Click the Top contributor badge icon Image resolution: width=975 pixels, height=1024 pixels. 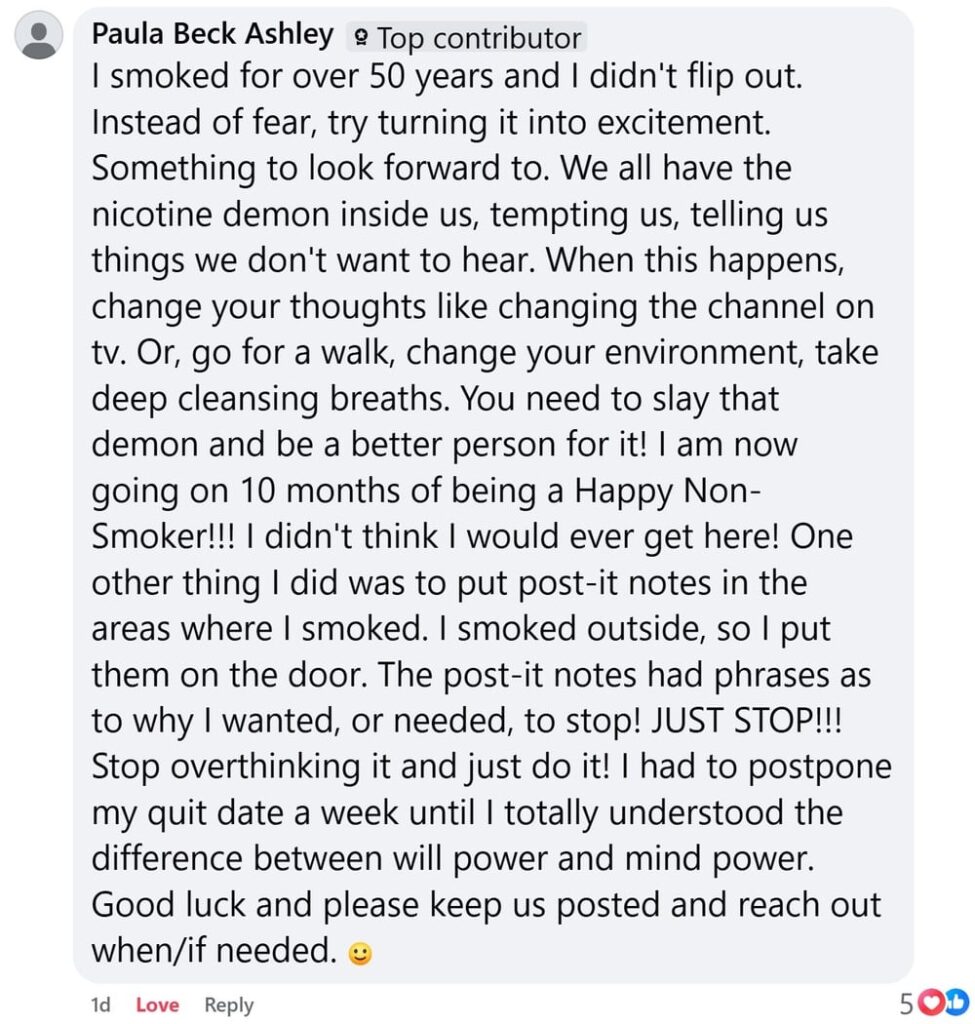360,39
